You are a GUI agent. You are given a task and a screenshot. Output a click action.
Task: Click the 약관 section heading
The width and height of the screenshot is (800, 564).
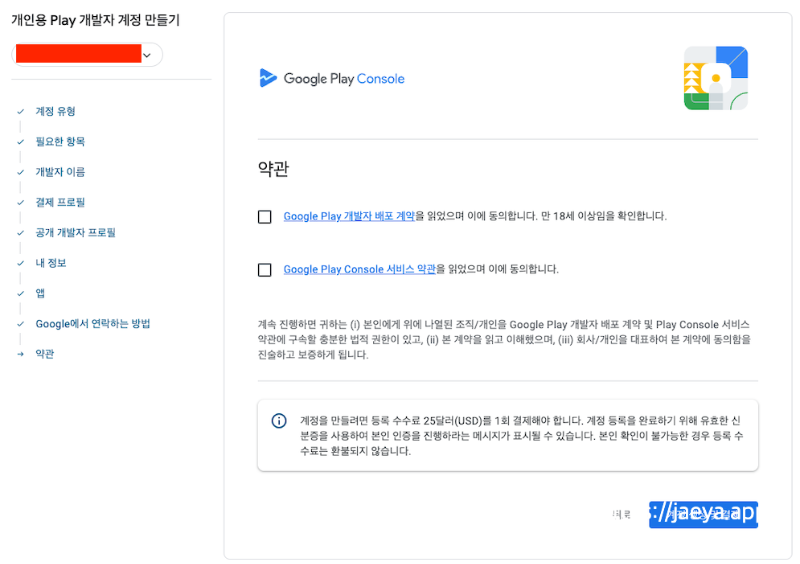273,168
